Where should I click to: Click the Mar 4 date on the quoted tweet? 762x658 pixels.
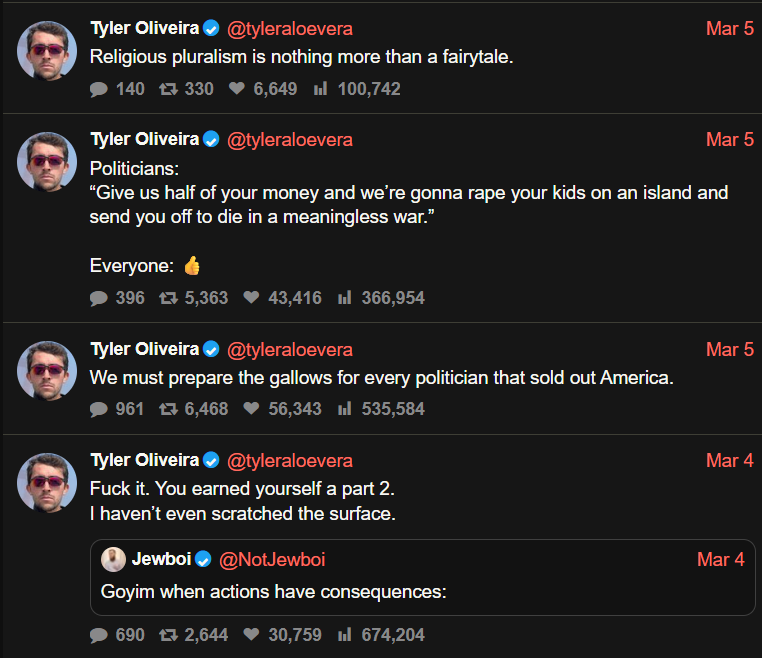click(x=720, y=560)
